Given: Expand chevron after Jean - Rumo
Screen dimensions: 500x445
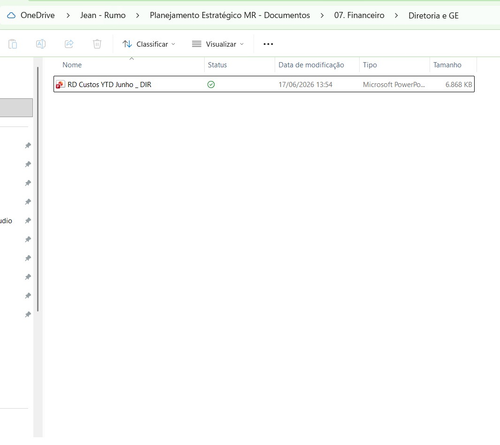Looking at the screenshot, I should (x=137, y=15).
